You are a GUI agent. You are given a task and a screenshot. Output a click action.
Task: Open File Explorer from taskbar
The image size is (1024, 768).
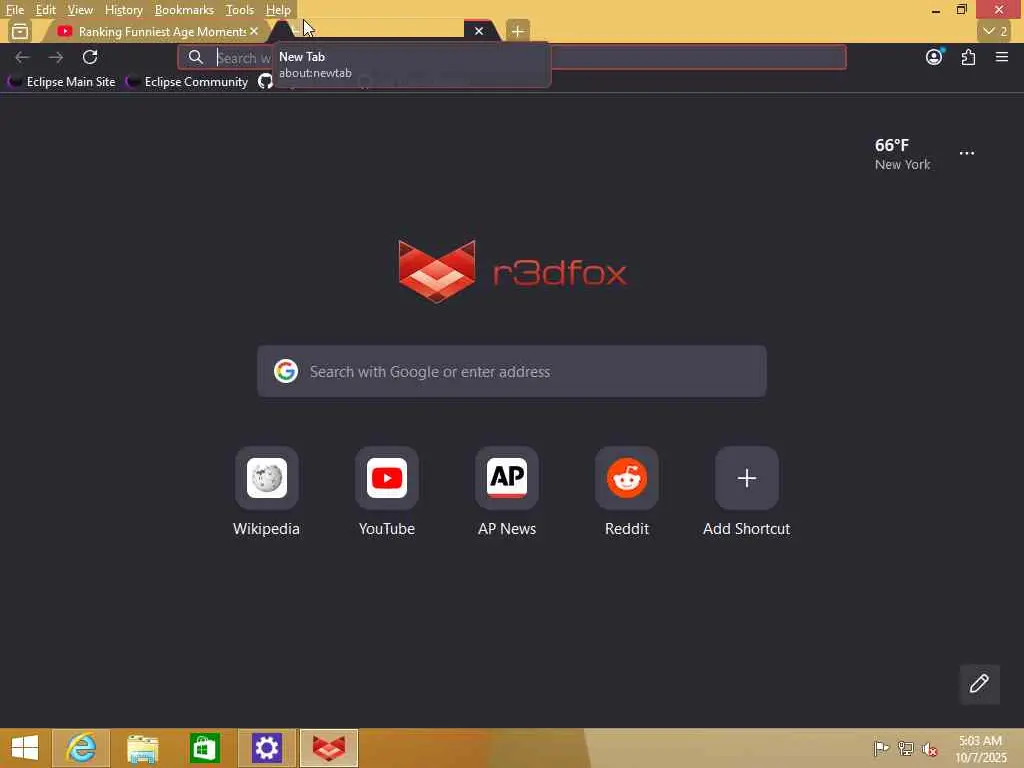point(143,748)
